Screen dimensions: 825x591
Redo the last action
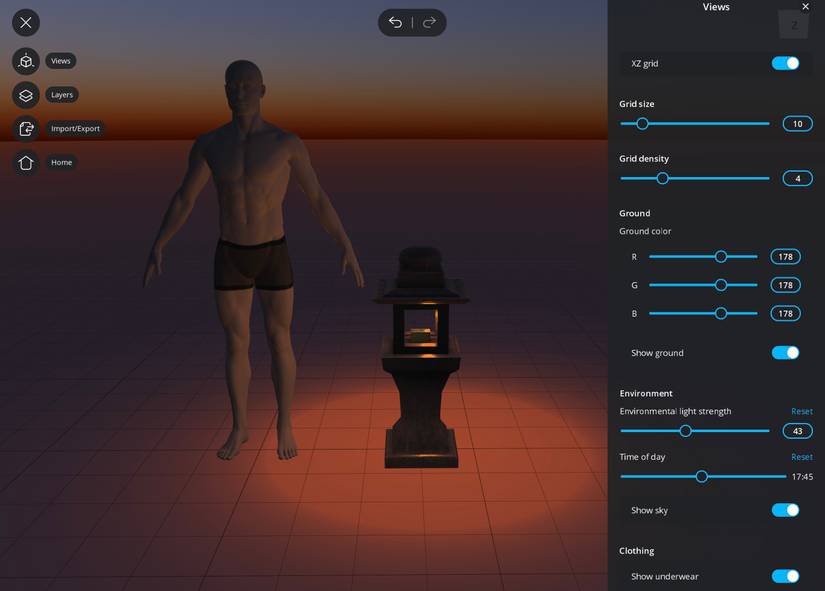point(429,23)
